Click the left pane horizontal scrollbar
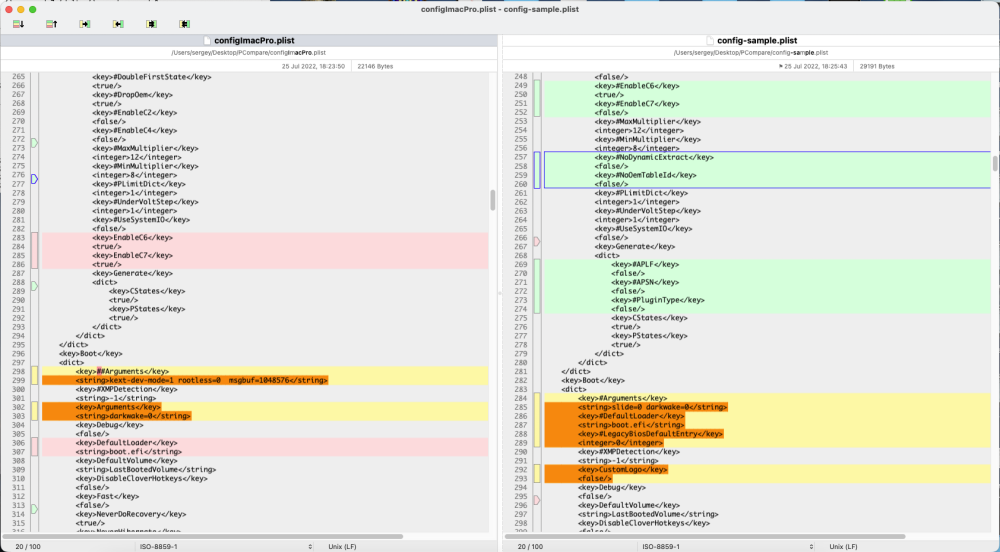This screenshot has width=1000, height=552. click(203, 536)
